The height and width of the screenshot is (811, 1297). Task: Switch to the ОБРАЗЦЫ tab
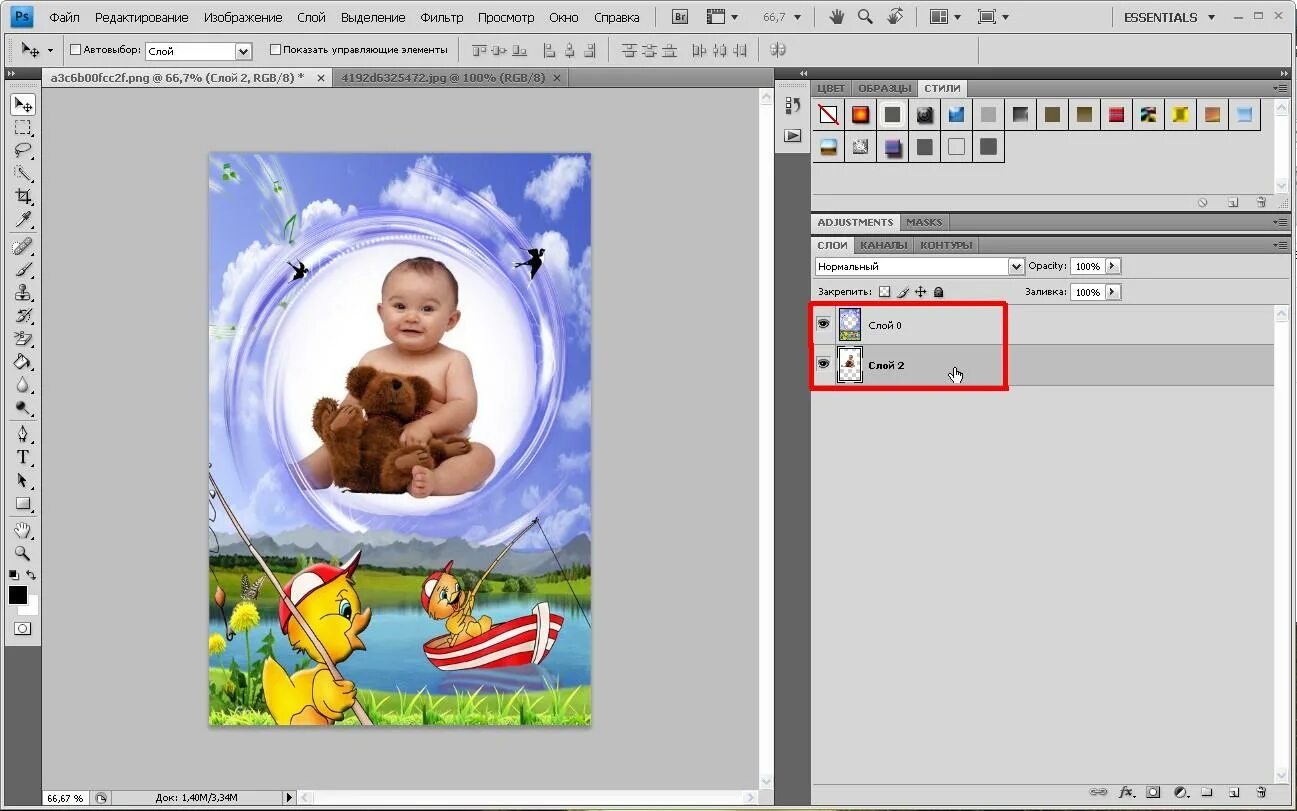click(884, 88)
